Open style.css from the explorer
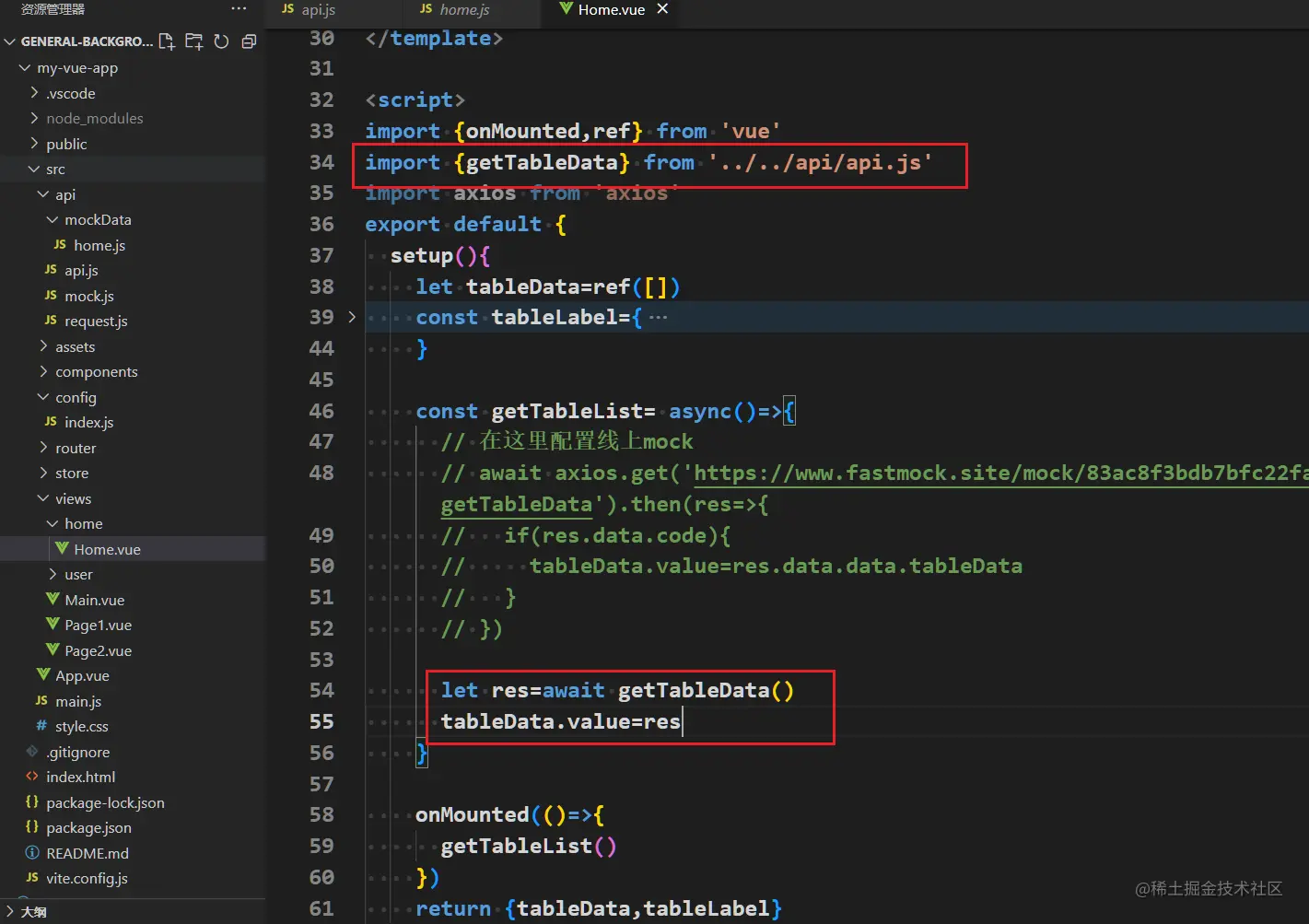 [x=82, y=726]
